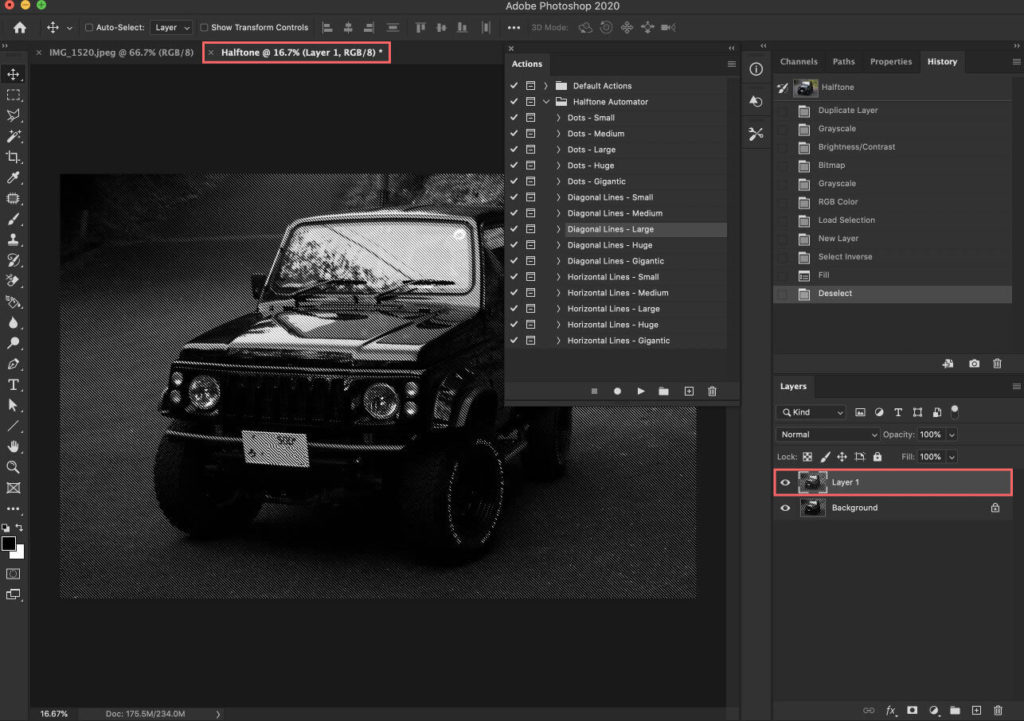Toggle Default Actions set checkmark

pos(514,86)
